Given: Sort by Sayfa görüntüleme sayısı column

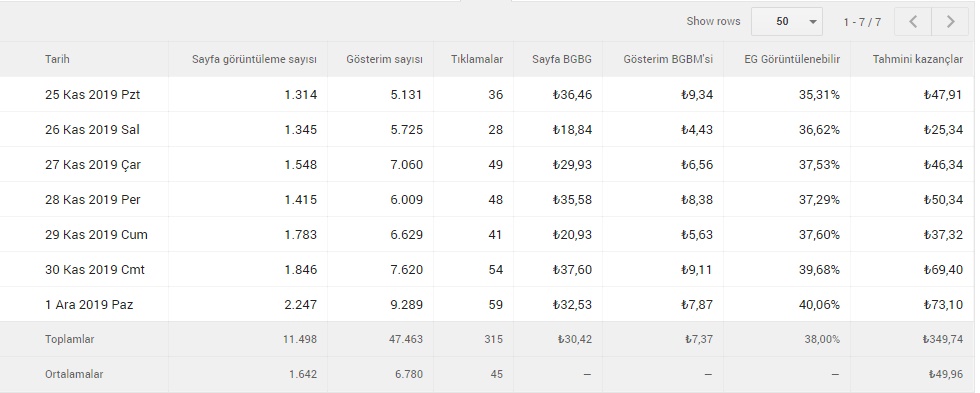Looking at the screenshot, I should pos(254,59).
